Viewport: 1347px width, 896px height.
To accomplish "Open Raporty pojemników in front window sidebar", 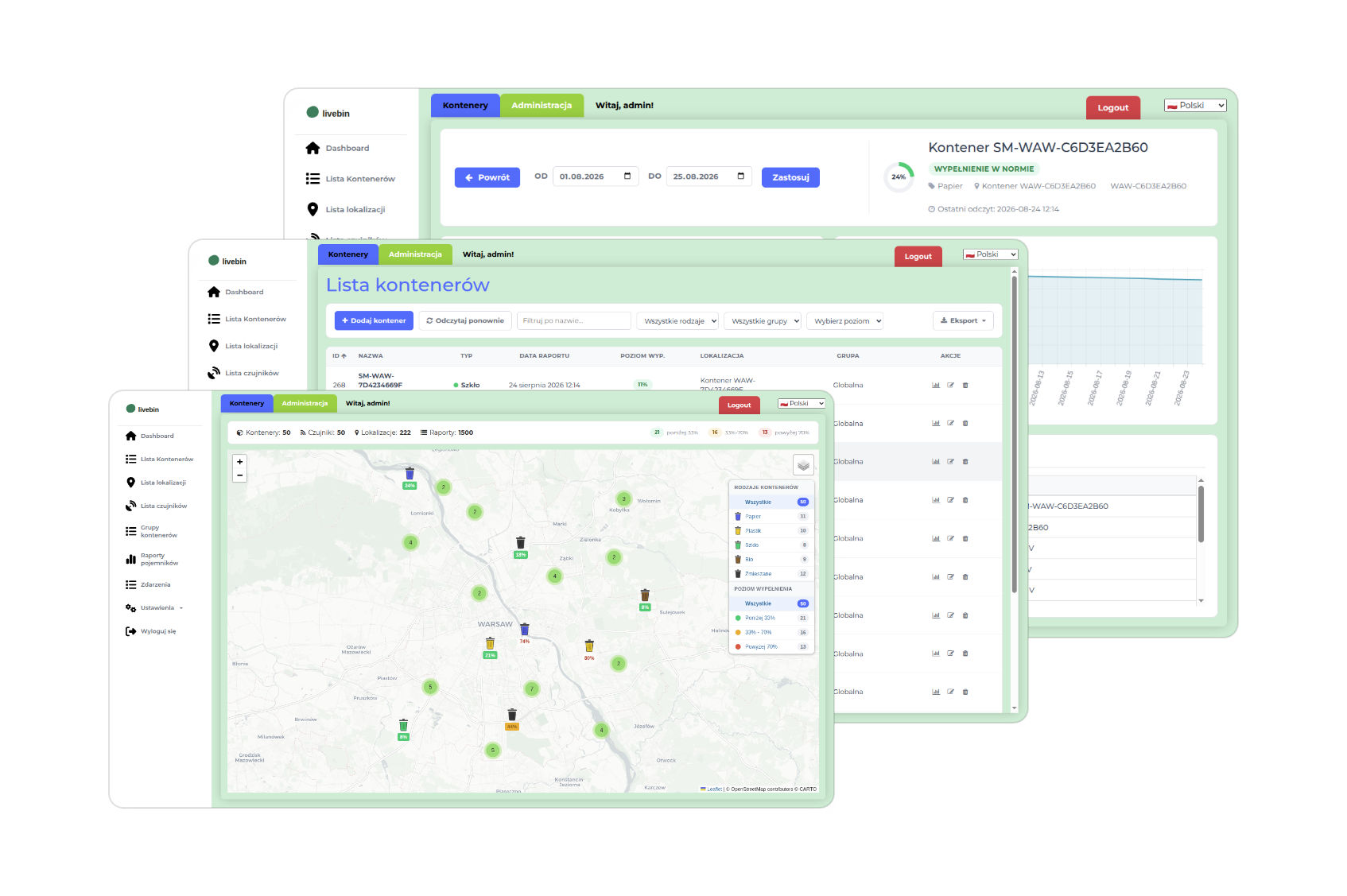I will pos(152,559).
